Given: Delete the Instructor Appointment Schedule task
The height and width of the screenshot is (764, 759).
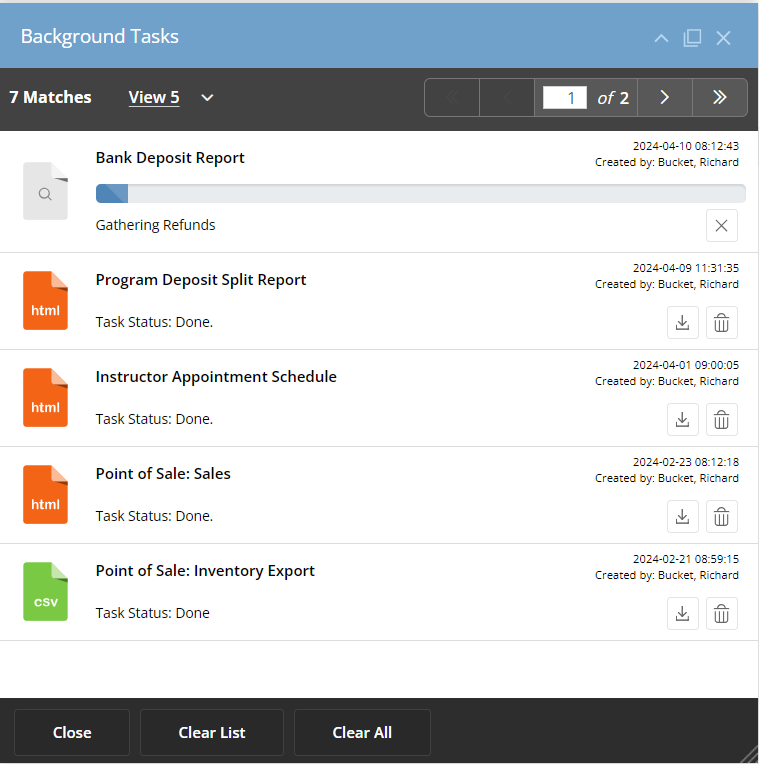Looking at the screenshot, I should (x=721, y=420).
